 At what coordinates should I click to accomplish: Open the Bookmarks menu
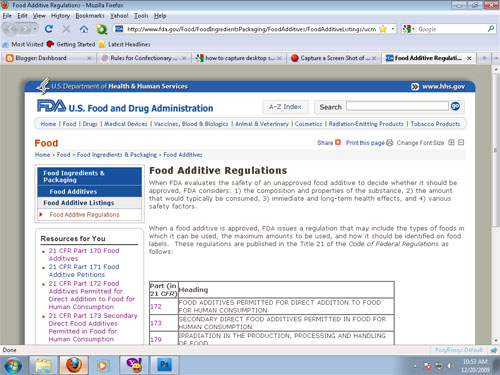point(90,16)
